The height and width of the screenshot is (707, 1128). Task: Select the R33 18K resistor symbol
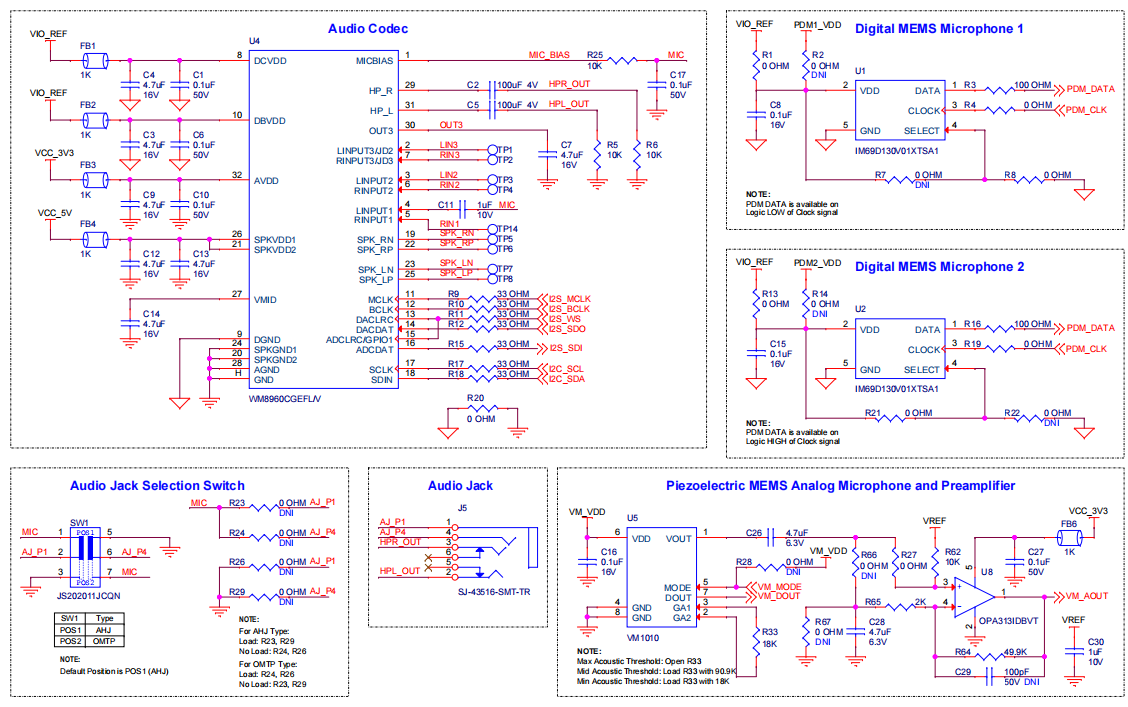pos(752,636)
